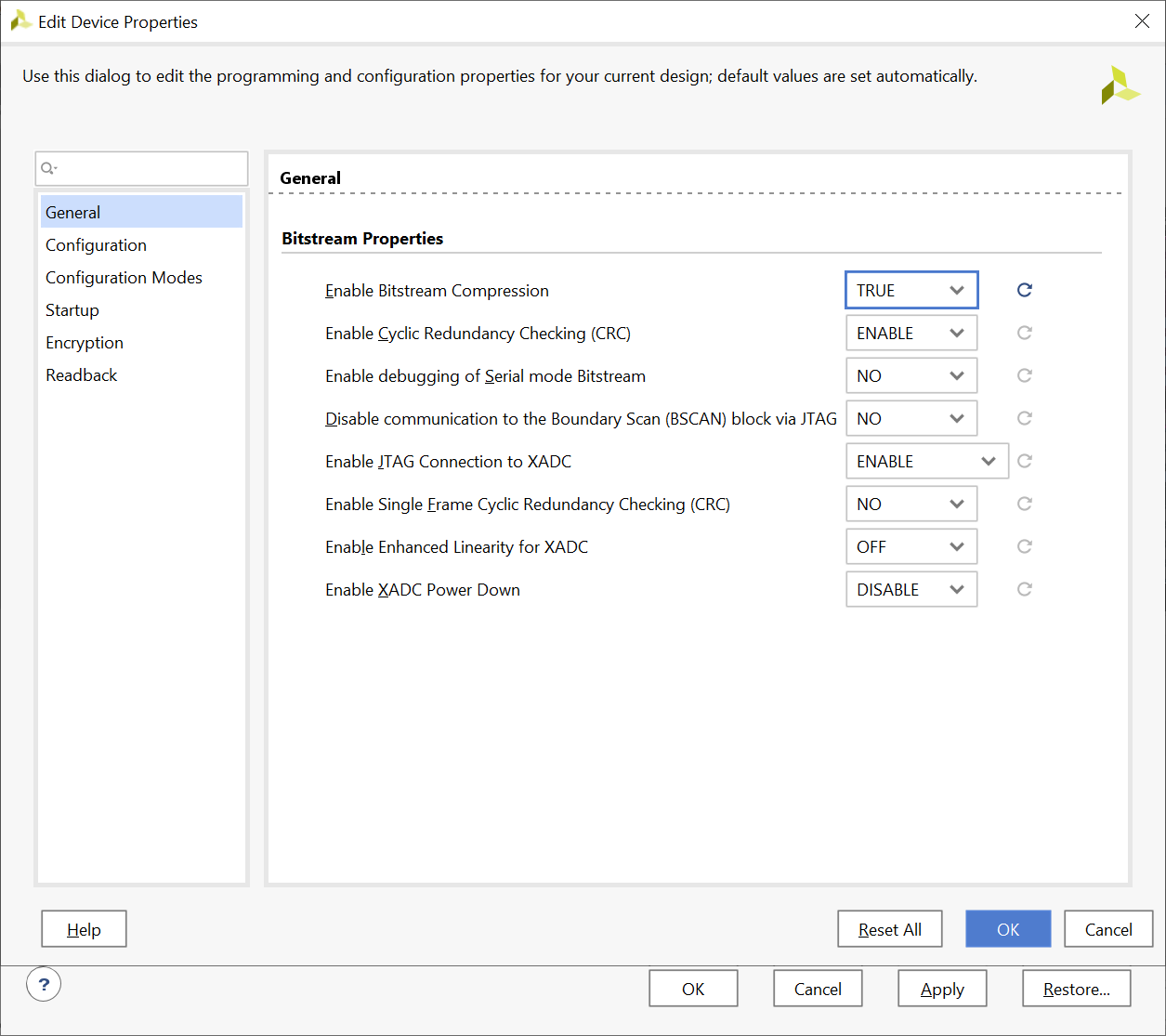Viewport: 1166px width, 1036px height.
Task: Reset Serial mode Bitstream debugging value
Action: [1025, 375]
